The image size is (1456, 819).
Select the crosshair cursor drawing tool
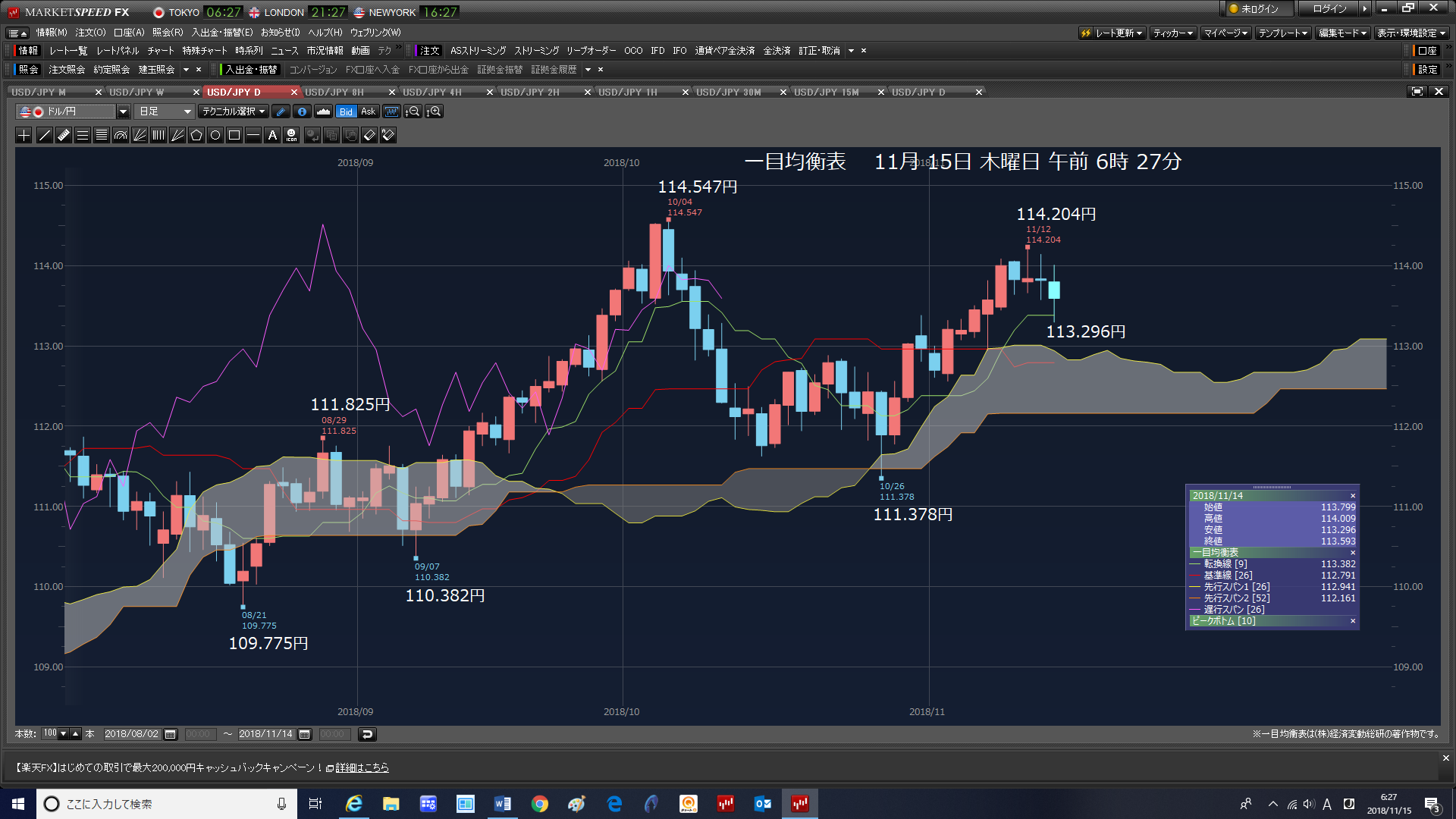click(24, 136)
